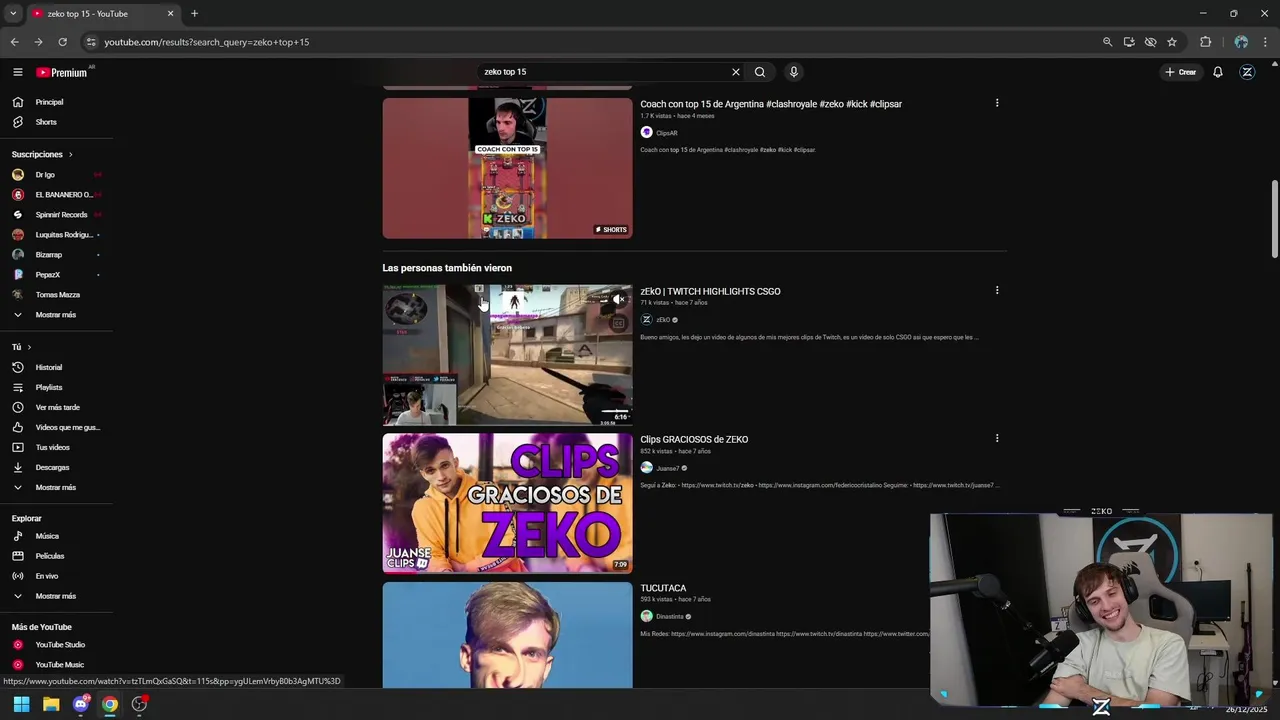Expand Mostrar más below Descargas
This screenshot has width=1280, height=720.
click(x=56, y=487)
